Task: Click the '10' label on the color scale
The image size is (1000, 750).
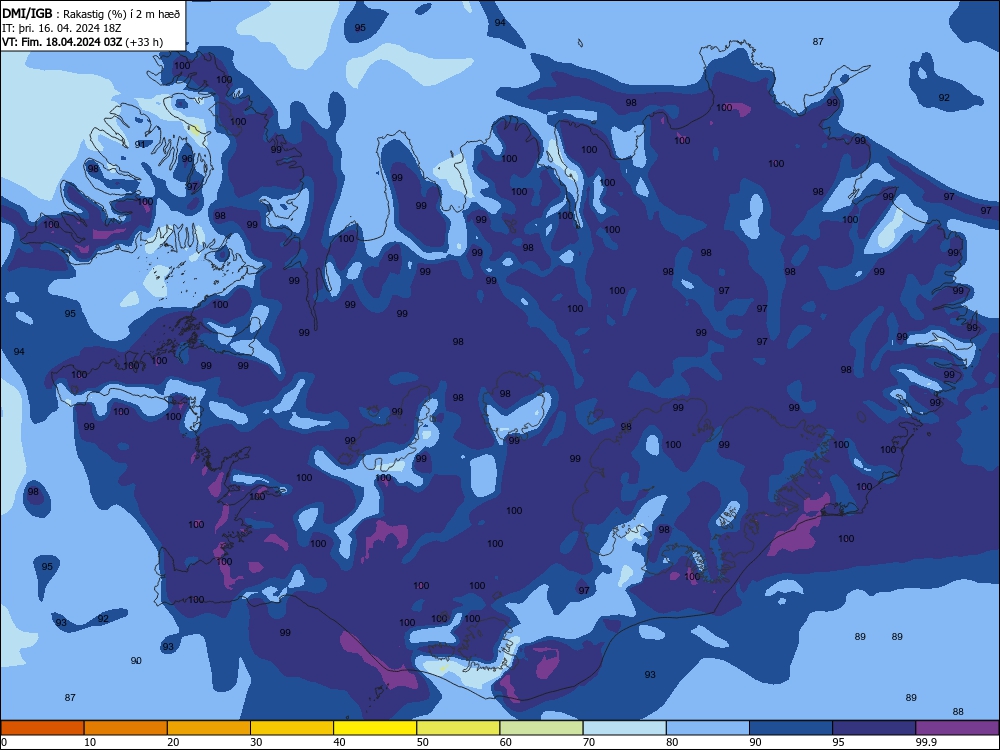Action: [90, 742]
